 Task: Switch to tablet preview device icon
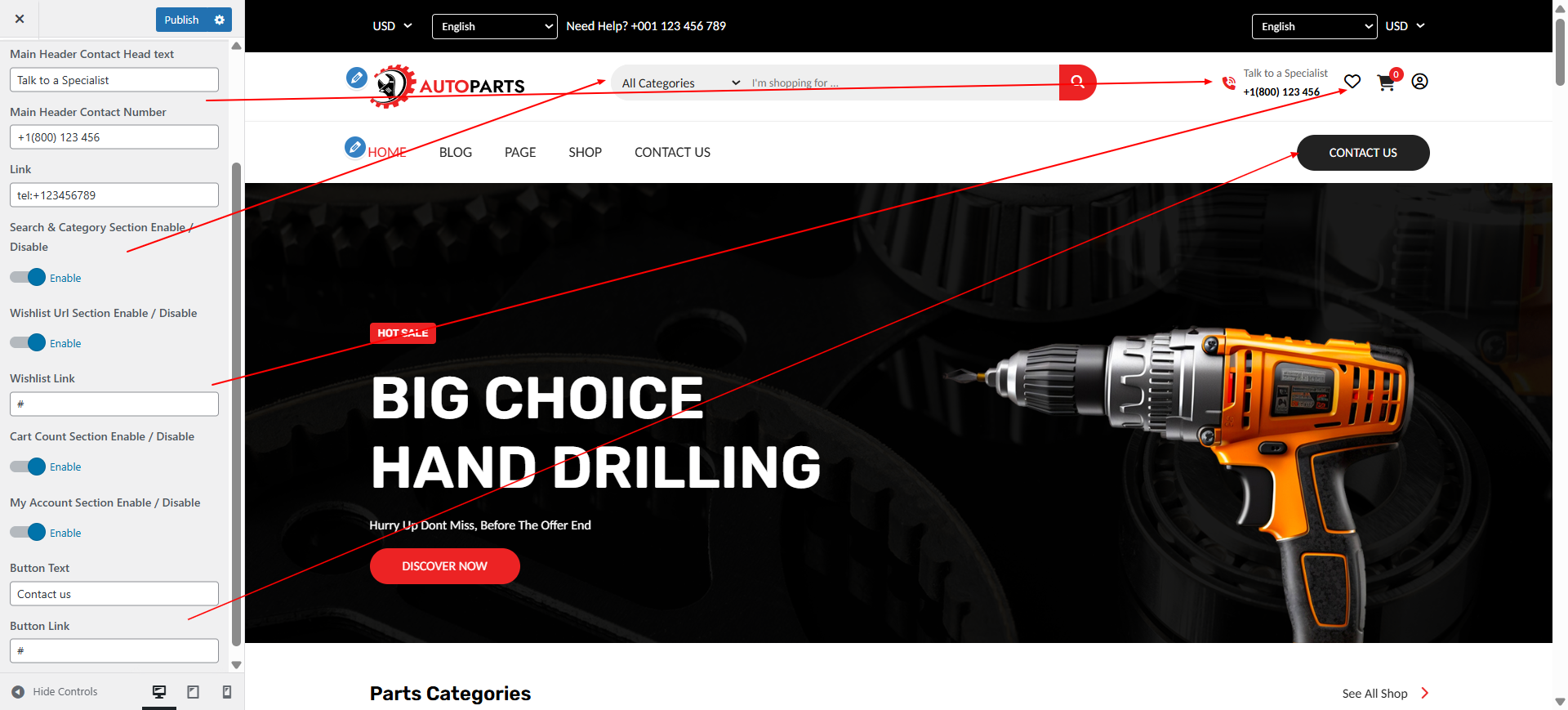tap(194, 692)
